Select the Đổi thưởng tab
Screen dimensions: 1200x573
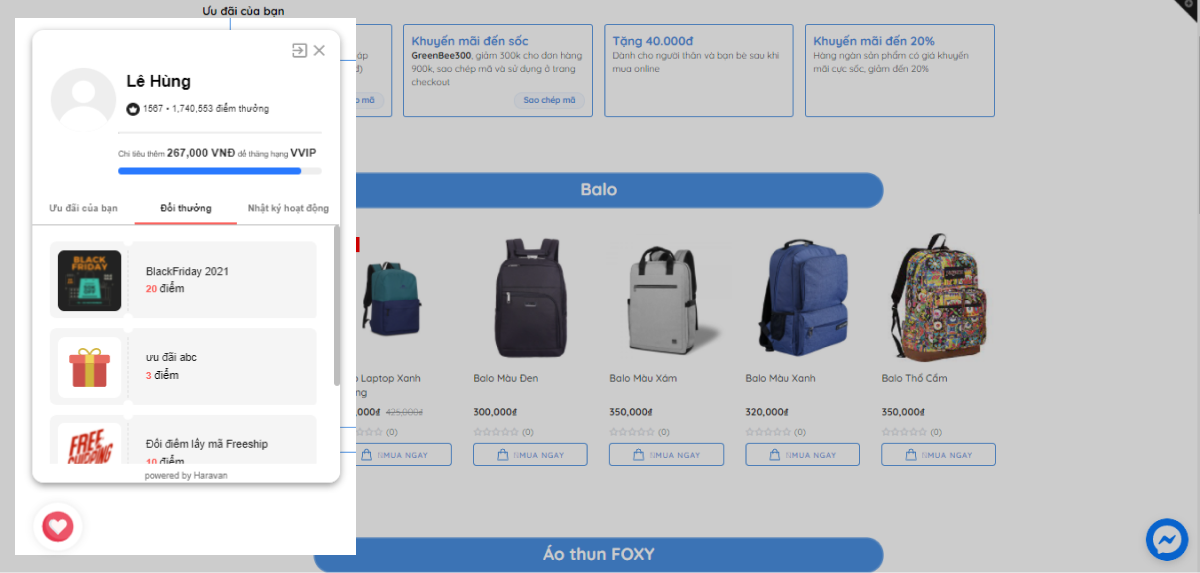click(x=186, y=208)
